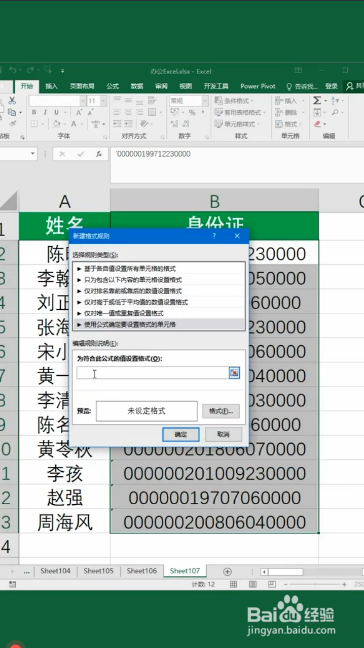Image resolution: width=364 pixels, height=648 pixels.
Task: Click the Sort and Filter icon
Action: [335, 100]
